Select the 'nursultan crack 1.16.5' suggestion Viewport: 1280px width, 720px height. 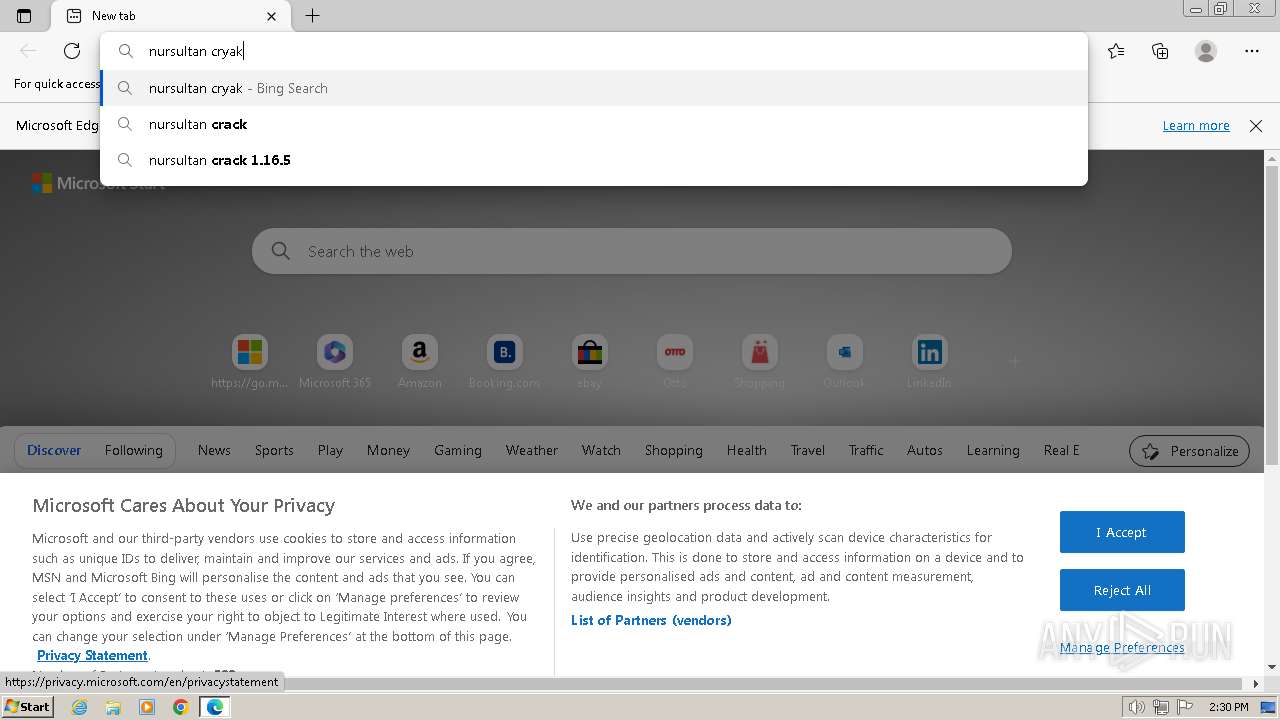(594, 160)
